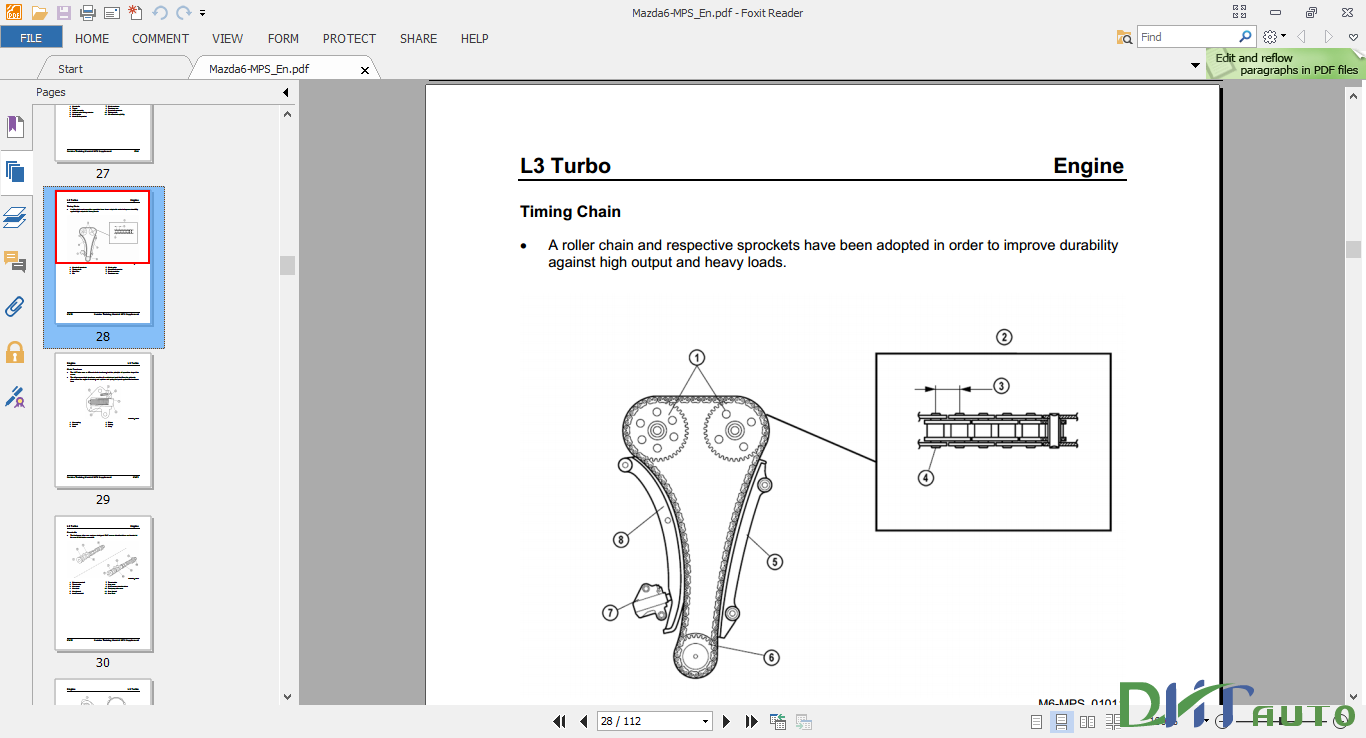Save the document using the floppy disk icon
This screenshot has height=738, width=1366.
[64, 13]
